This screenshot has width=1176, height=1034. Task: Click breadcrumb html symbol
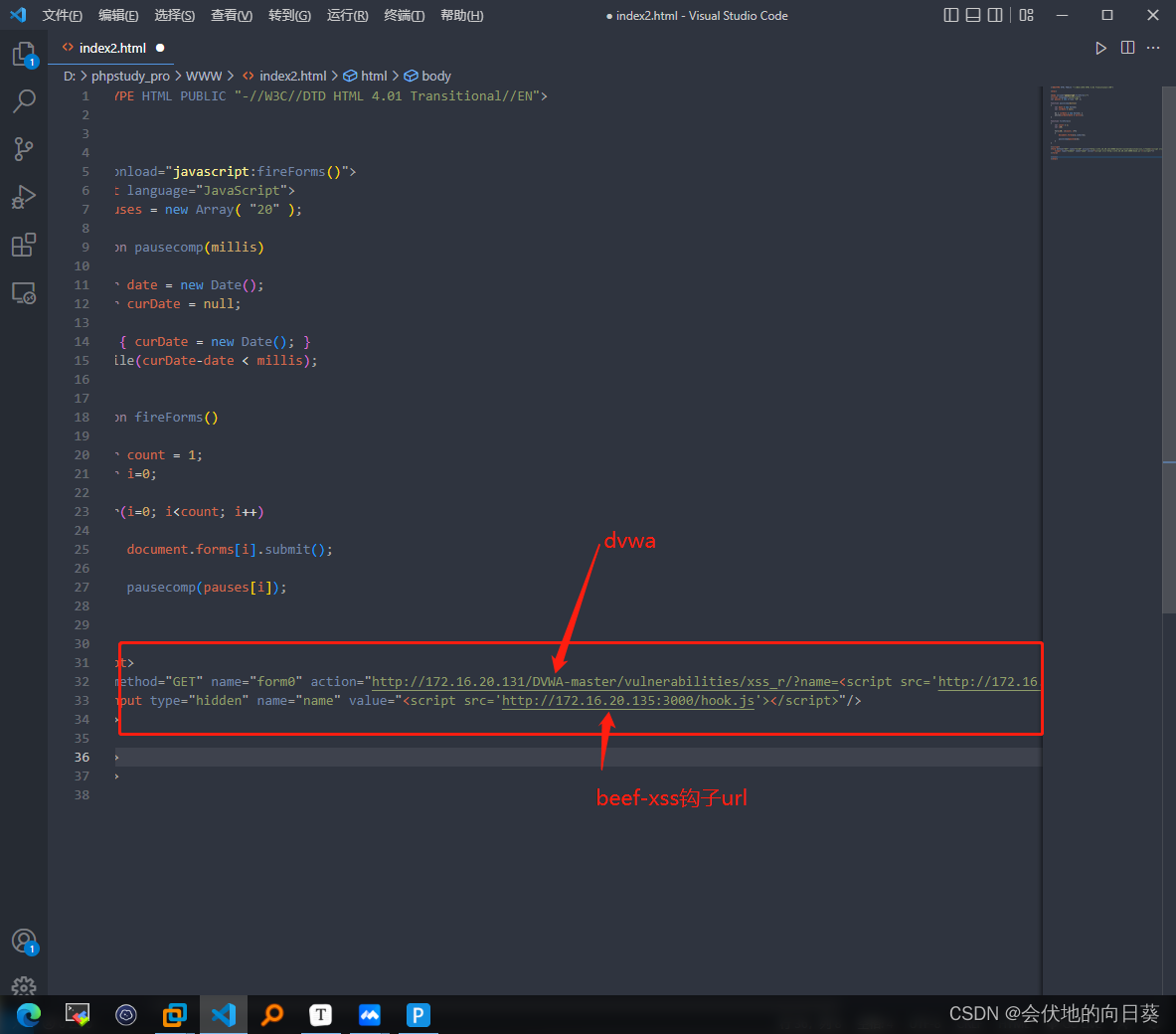click(x=365, y=76)
